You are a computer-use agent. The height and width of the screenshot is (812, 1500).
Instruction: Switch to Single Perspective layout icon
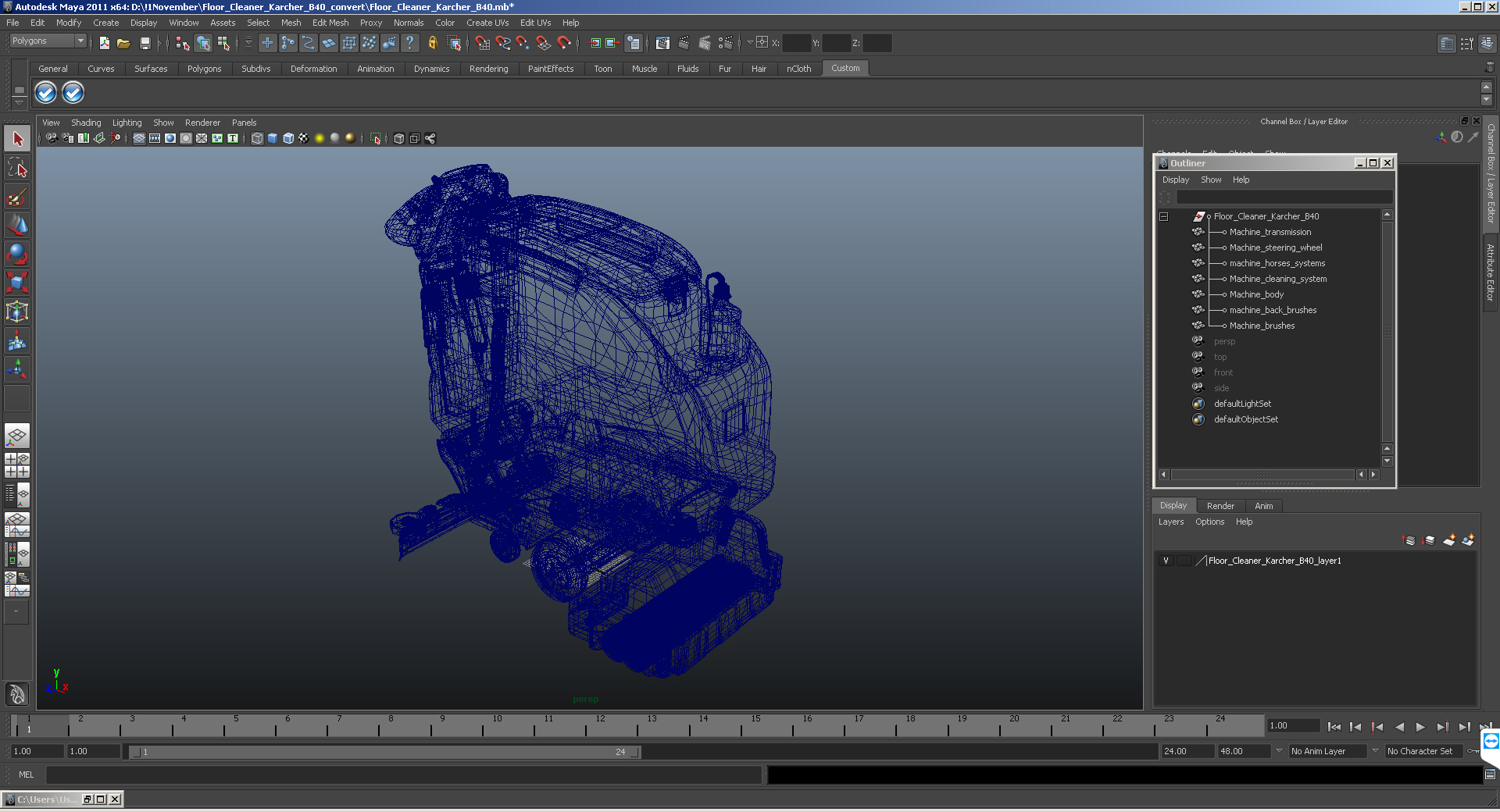tap(17, 436)
